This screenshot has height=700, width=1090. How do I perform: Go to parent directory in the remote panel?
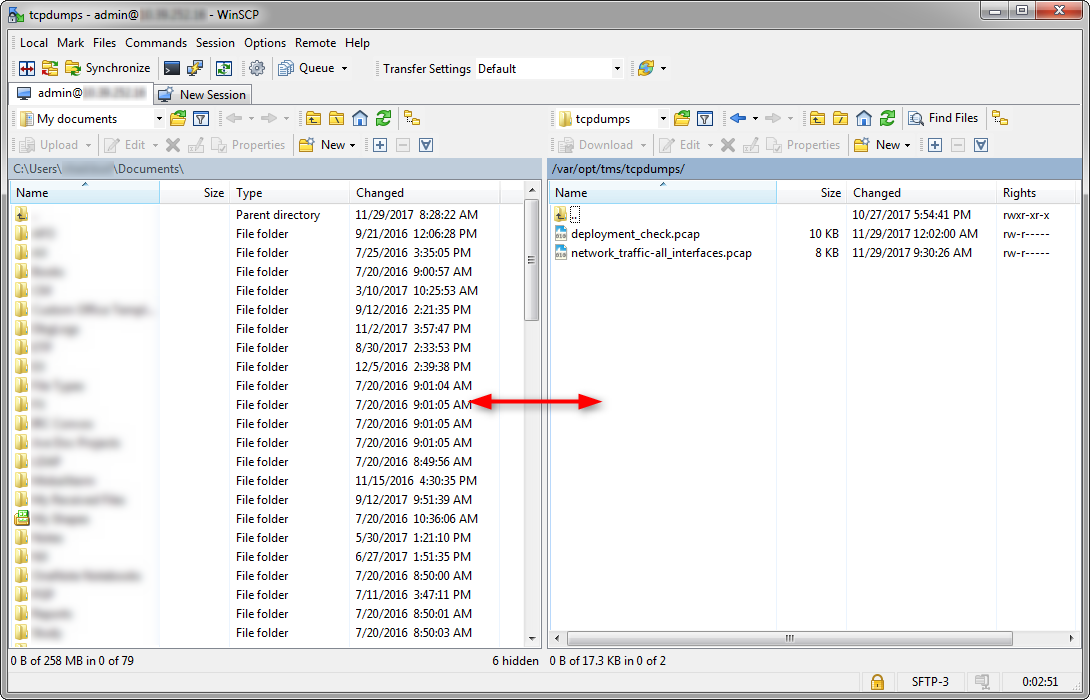[x=816, y=117]
